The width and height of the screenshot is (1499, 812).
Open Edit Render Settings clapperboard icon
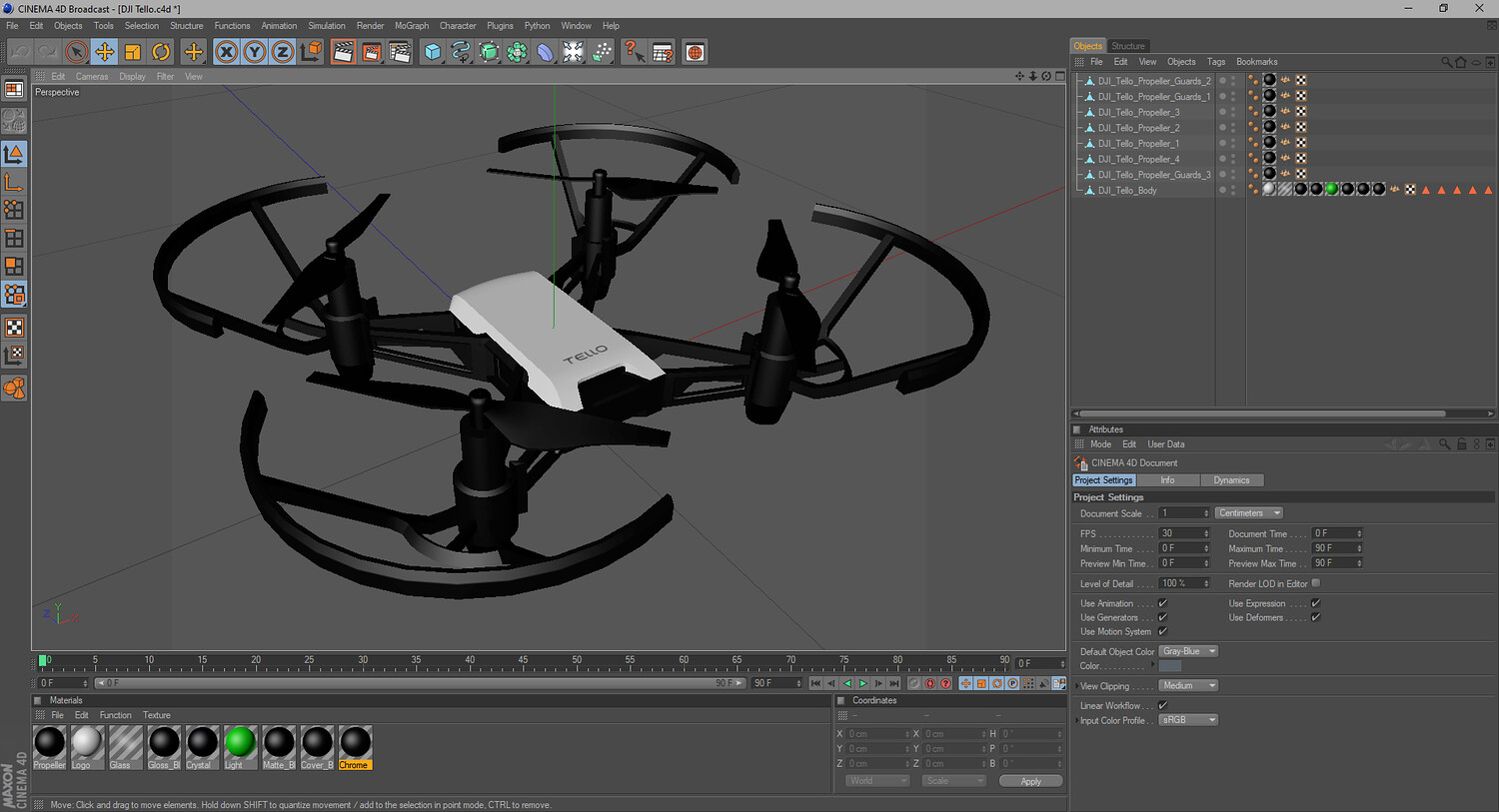(400, 52)
